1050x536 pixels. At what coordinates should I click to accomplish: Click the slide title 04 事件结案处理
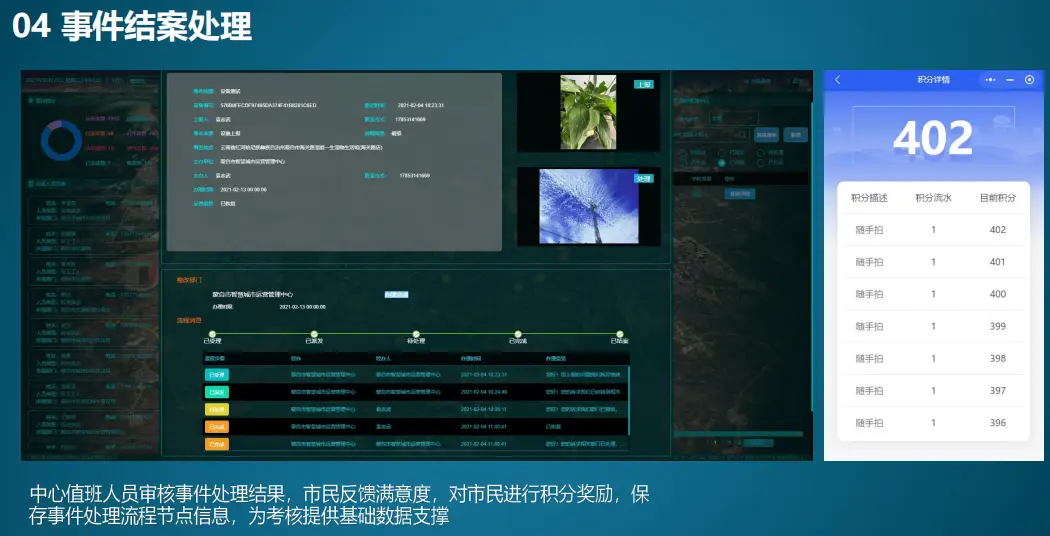point(132,28)
